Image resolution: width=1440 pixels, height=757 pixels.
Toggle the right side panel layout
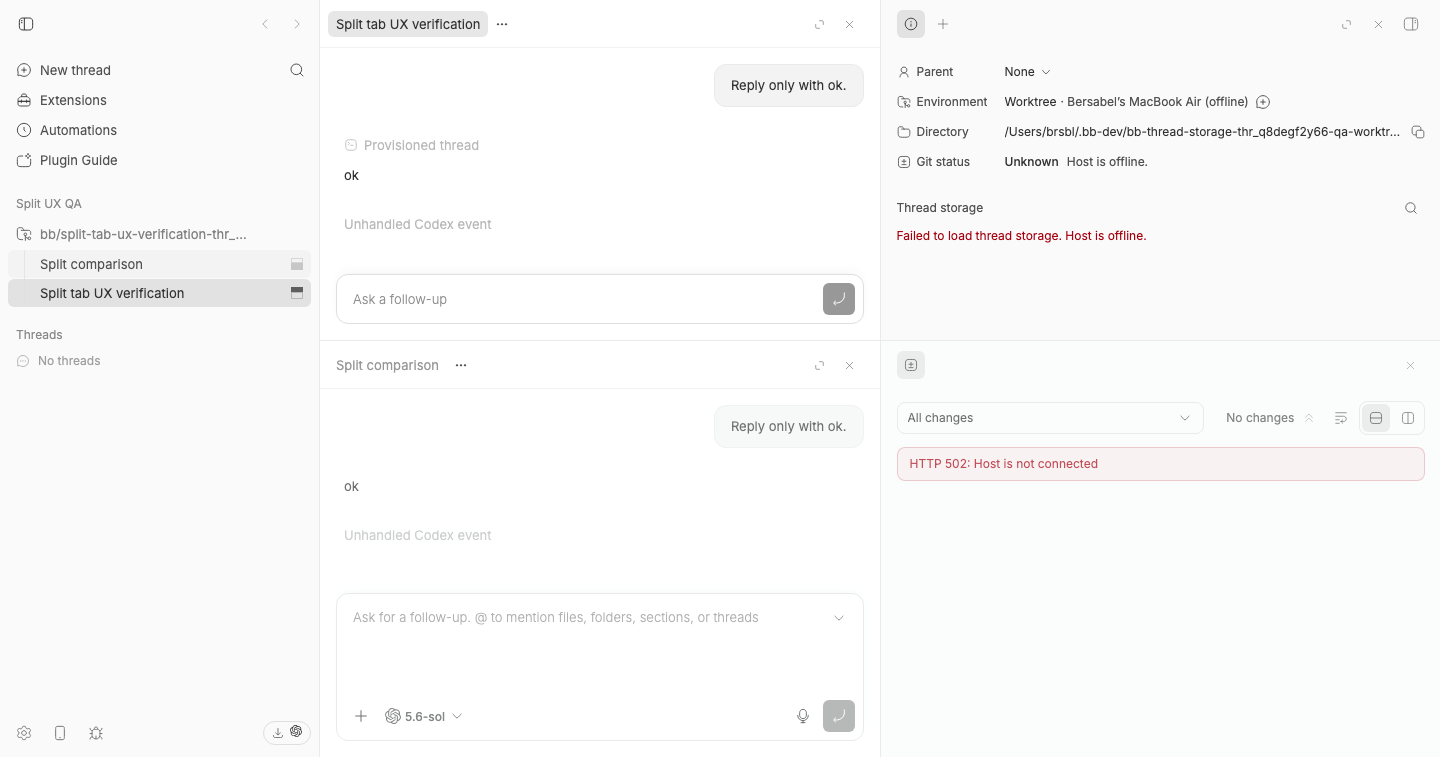coord(1411,24)
